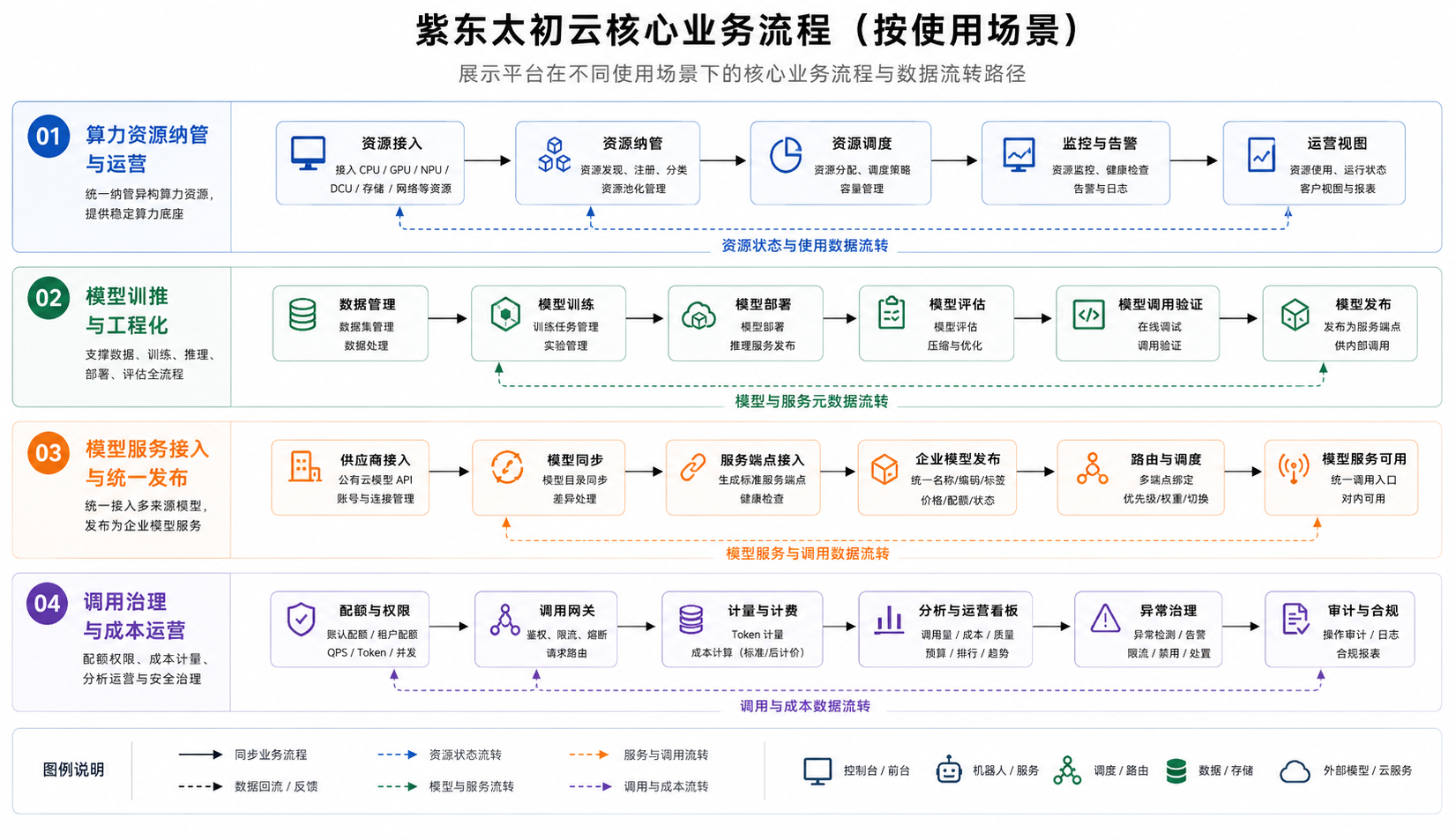Viewport: 1456px width, 840px height.
Task: Click the orange cube icon in 企业模型发布
Action: 885,469
